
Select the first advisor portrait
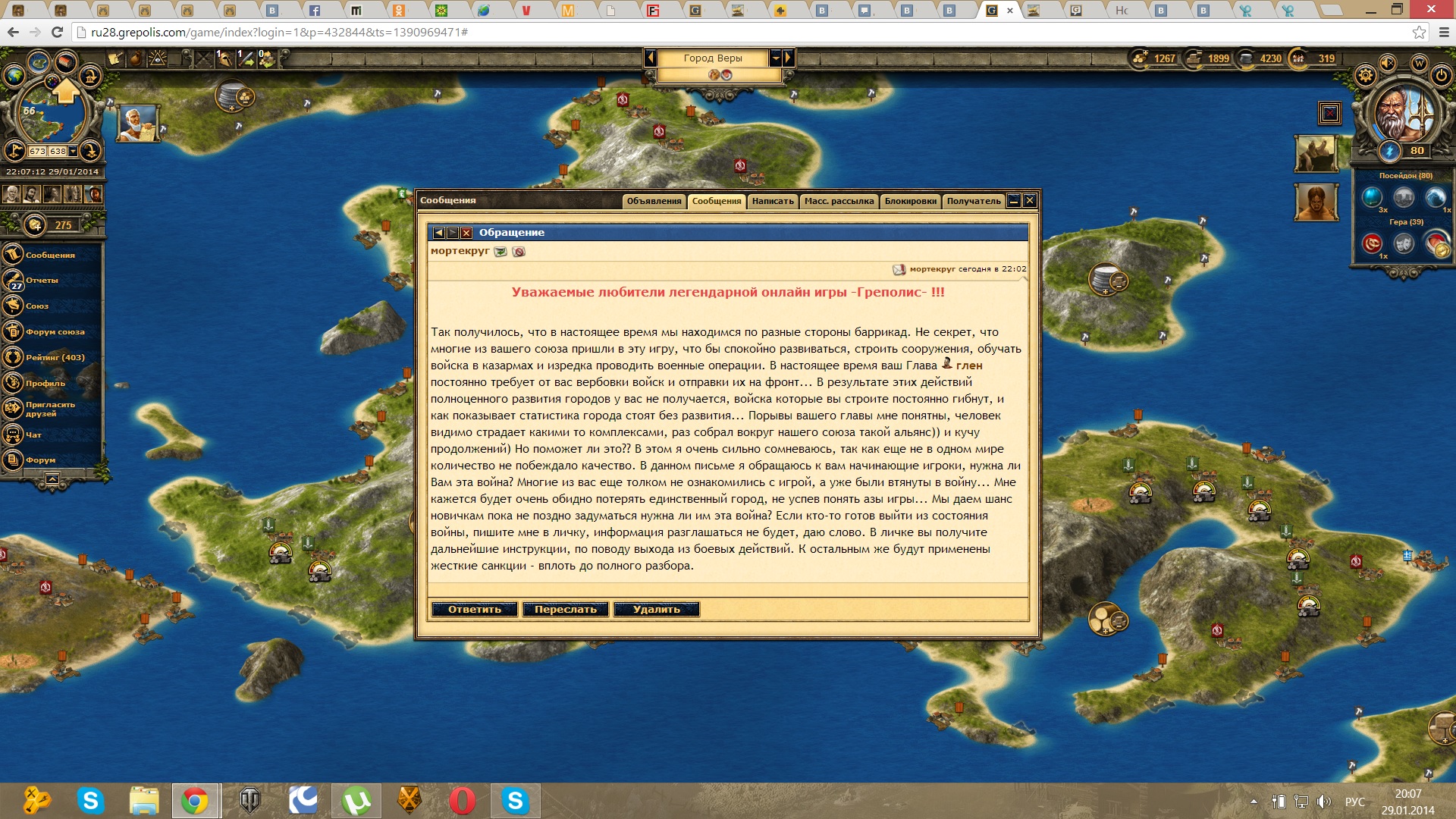tap(11, 194)
